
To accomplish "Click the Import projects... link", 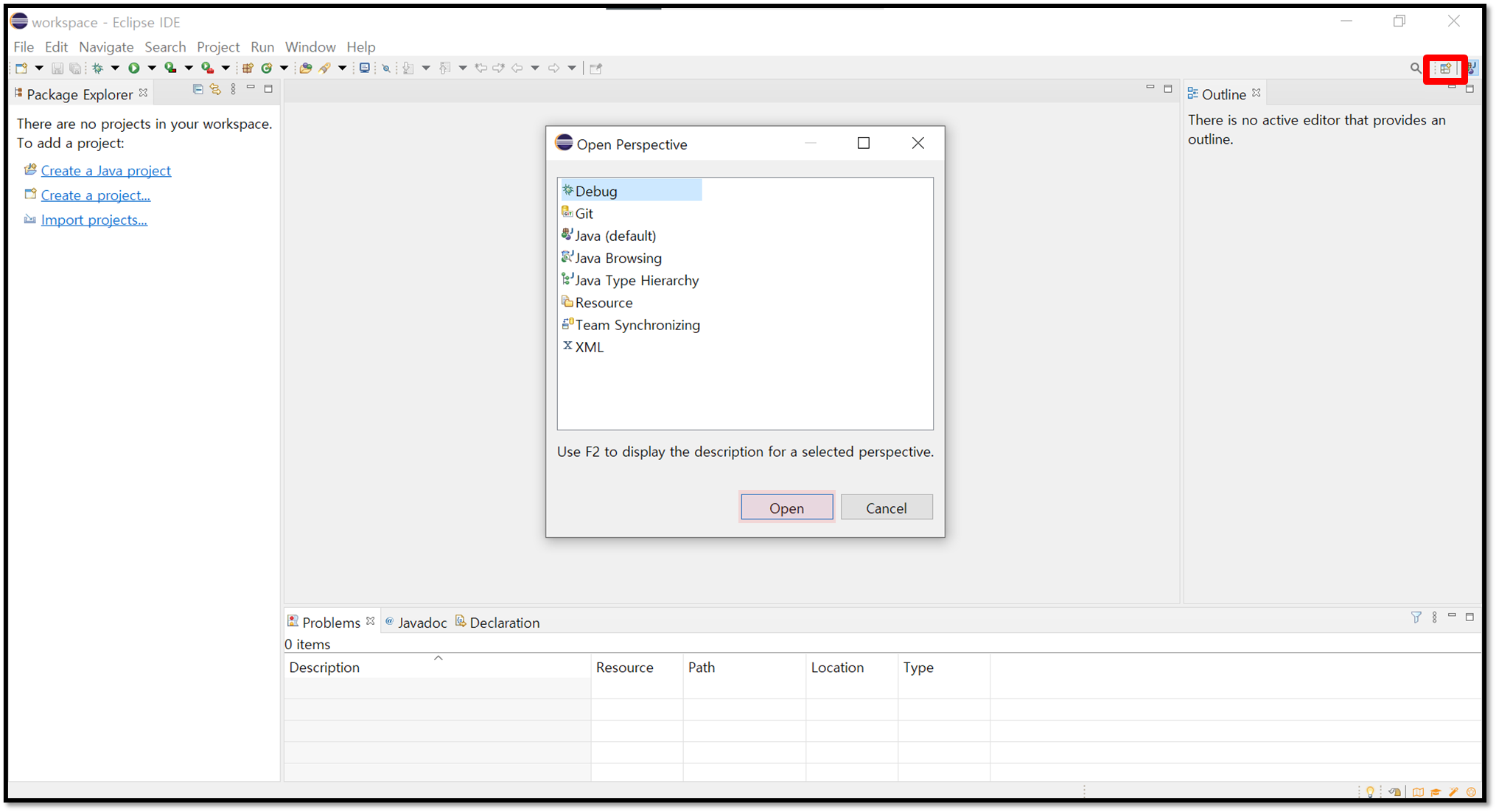I will [94, 220].
